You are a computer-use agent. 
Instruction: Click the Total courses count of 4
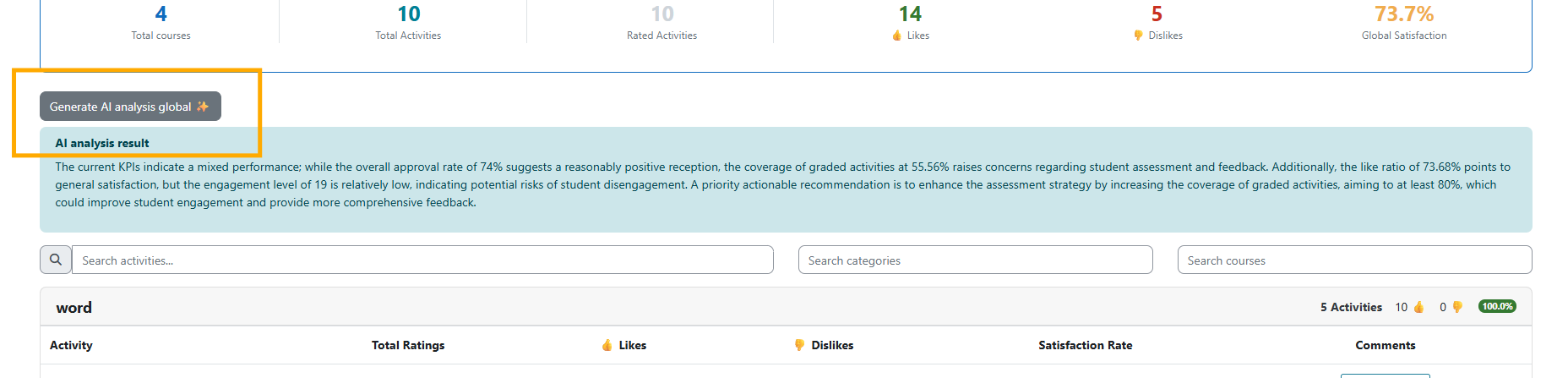[x=161, y=14]
